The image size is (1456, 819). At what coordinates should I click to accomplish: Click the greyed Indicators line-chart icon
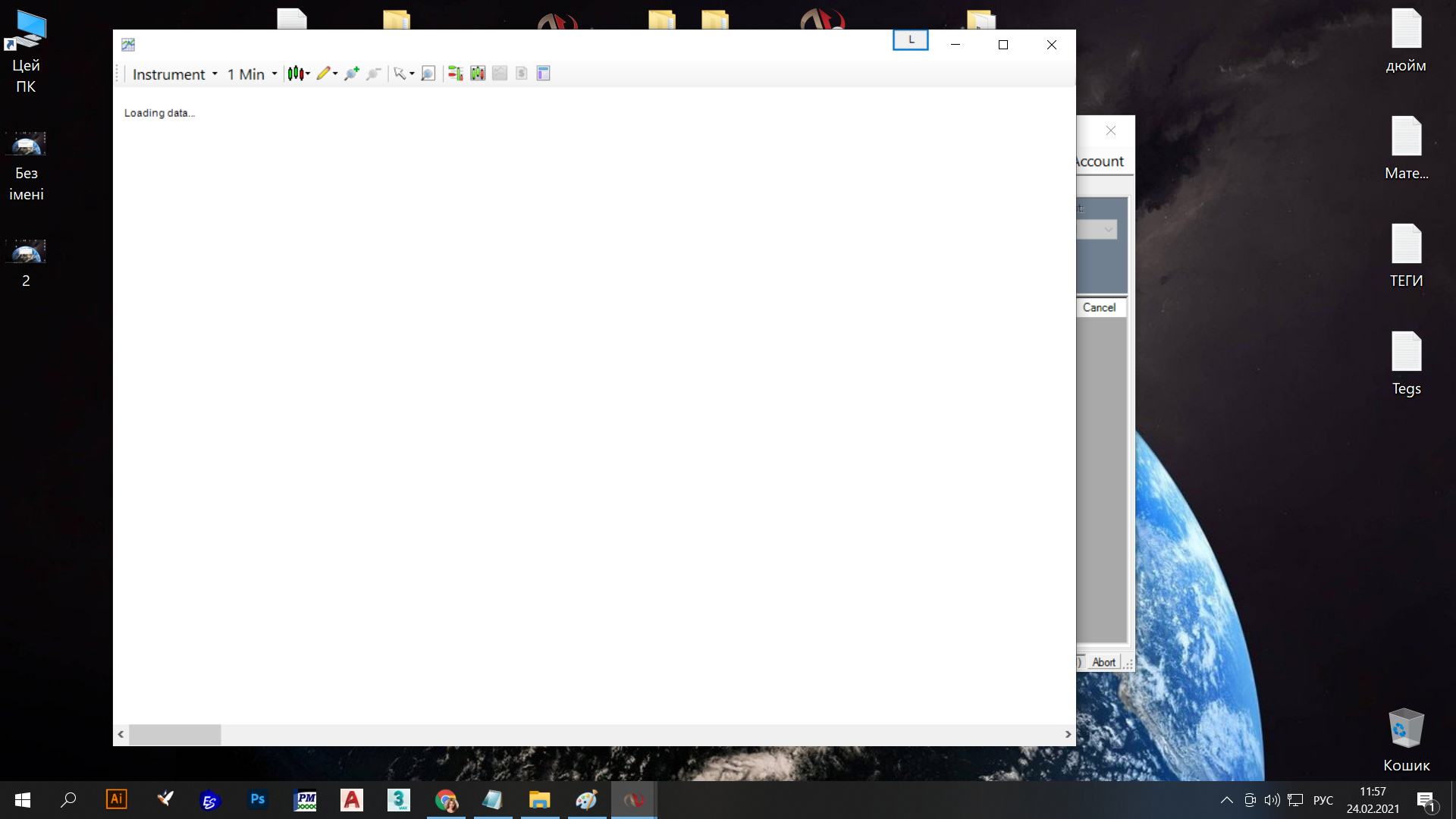point(500,74)
